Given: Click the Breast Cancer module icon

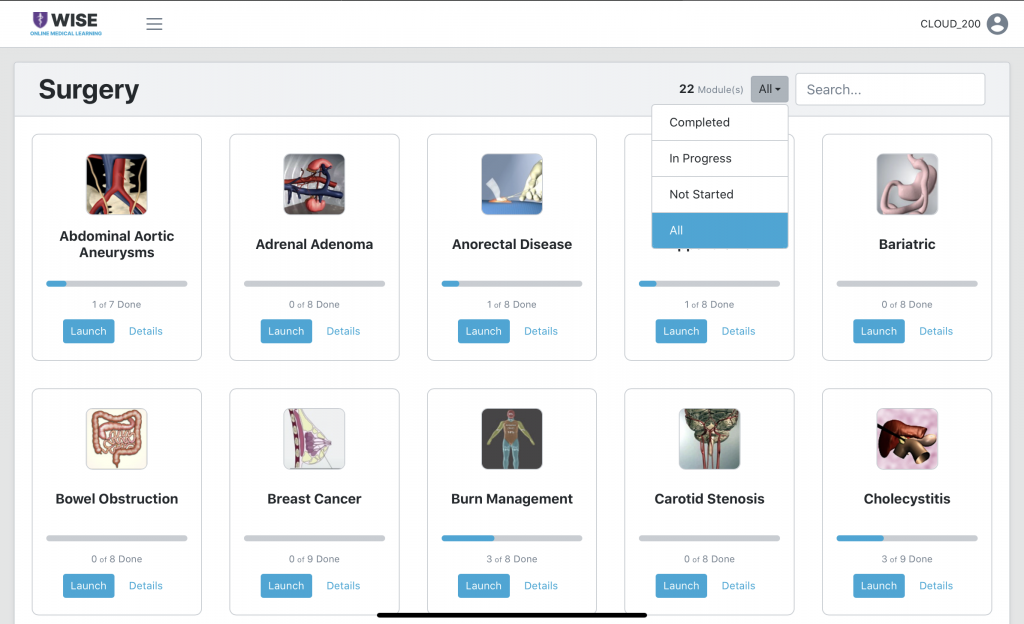Looking at the screenshot, I should coord(314,439).
